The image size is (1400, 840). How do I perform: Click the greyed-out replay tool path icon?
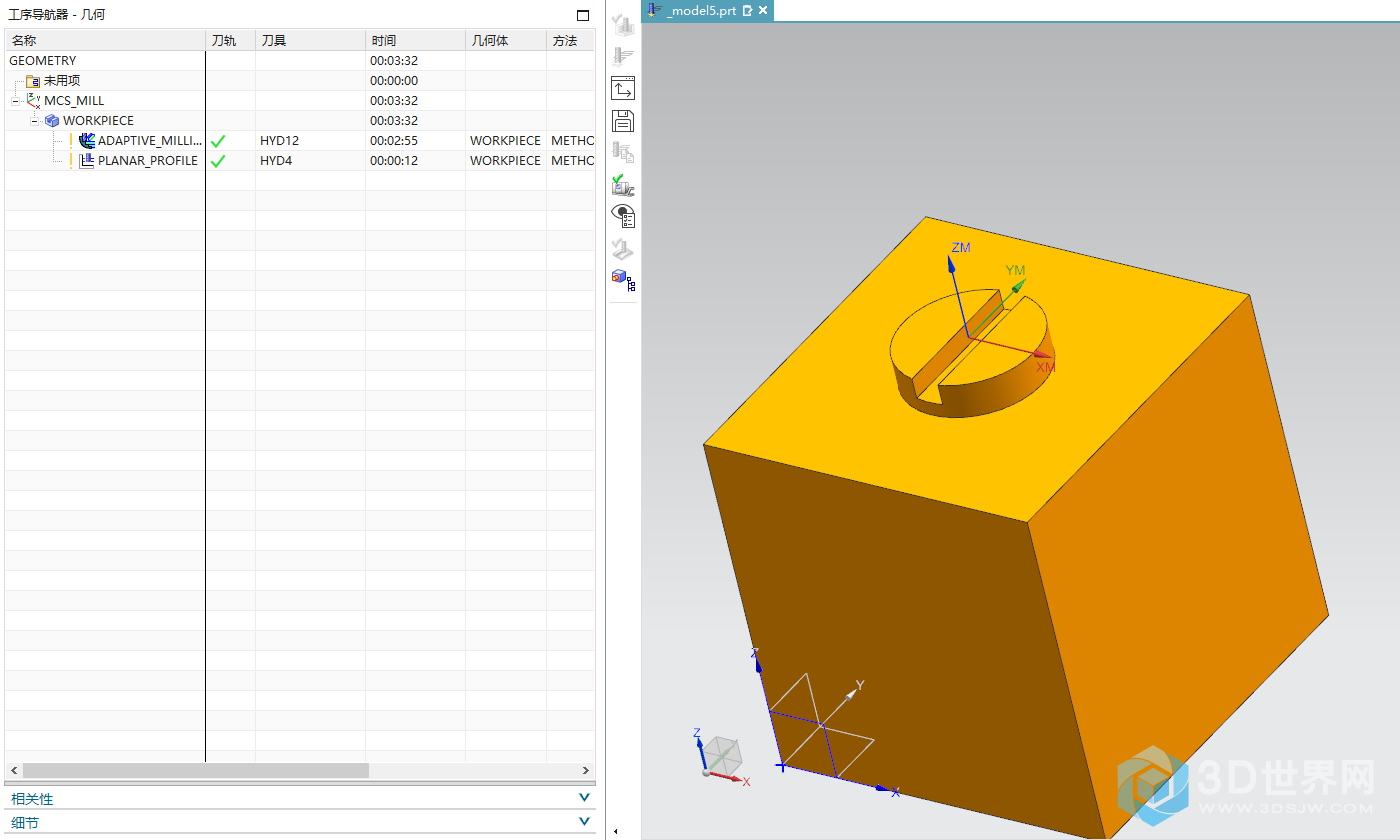(x=623, y=57)
